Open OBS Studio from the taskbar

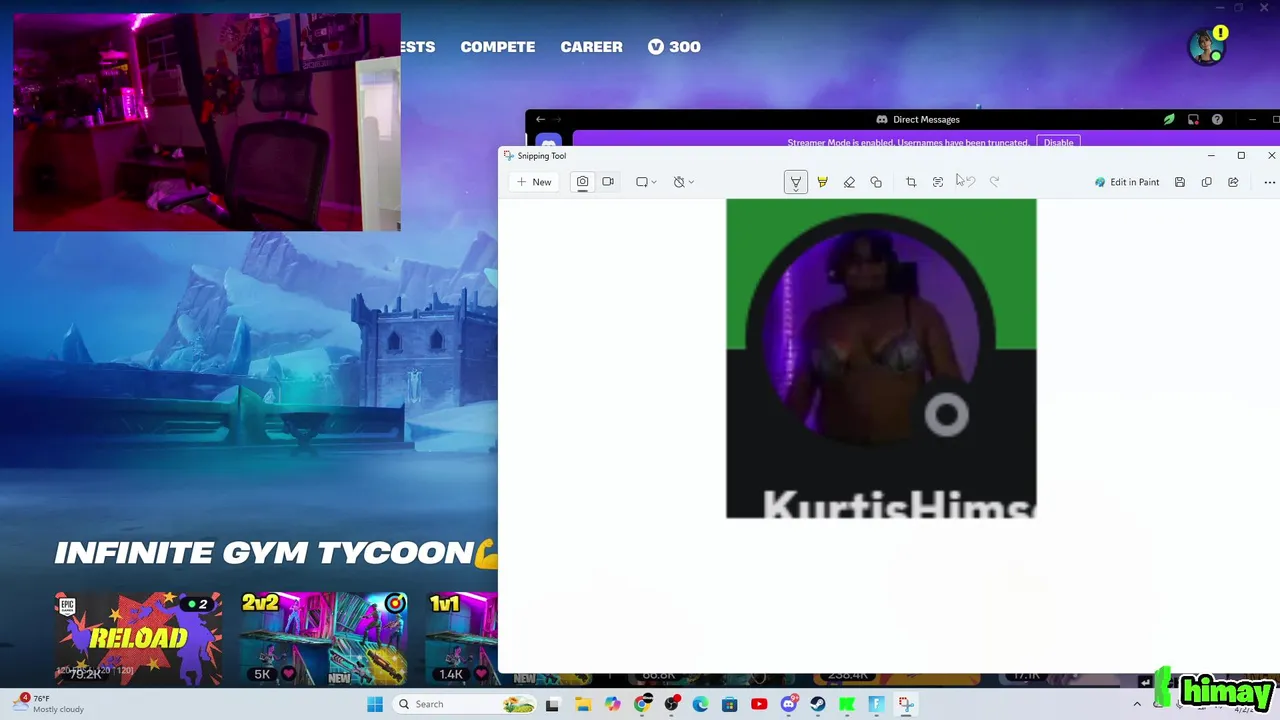click(x=671, y=704)
